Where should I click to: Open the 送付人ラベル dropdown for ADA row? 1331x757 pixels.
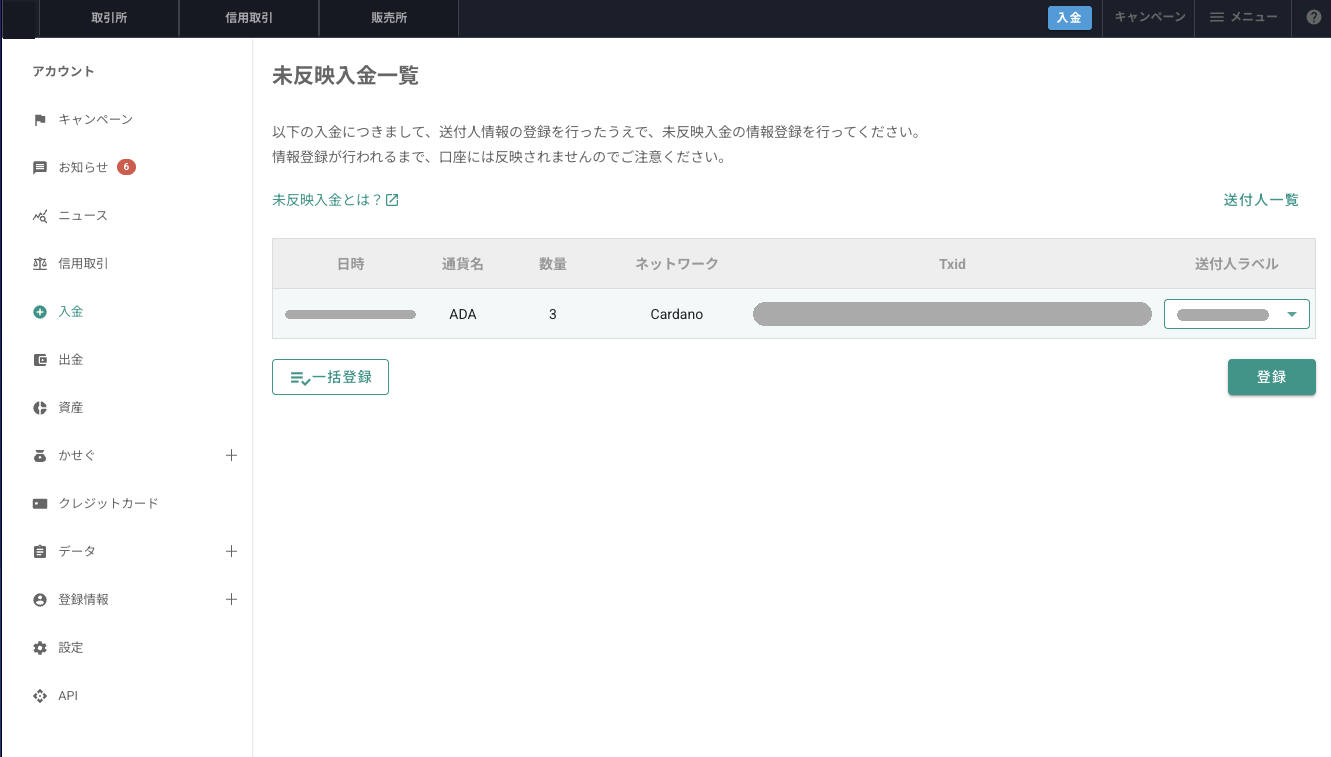tap(1237, 314)
